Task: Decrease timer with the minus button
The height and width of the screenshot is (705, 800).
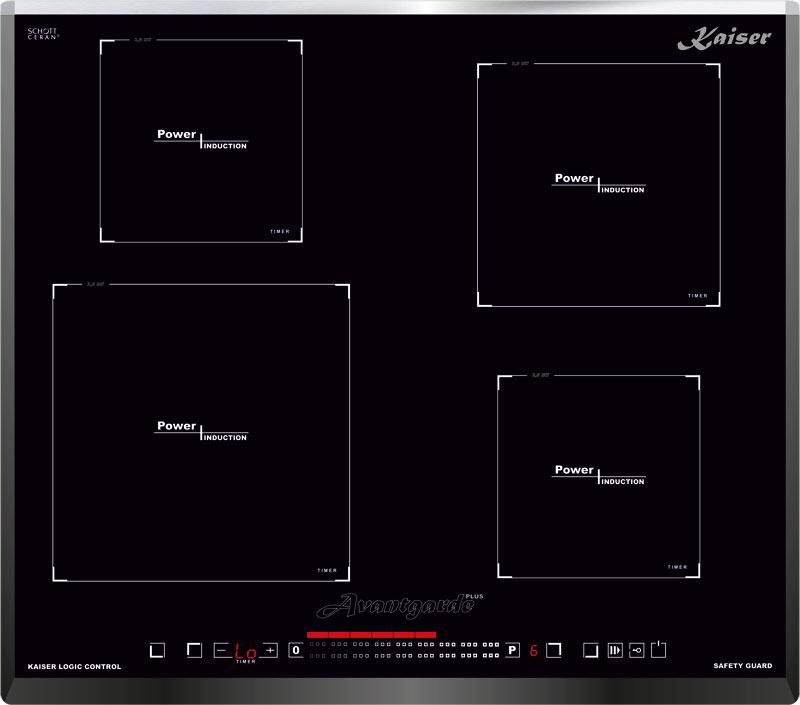Action: tap(222, 650)
